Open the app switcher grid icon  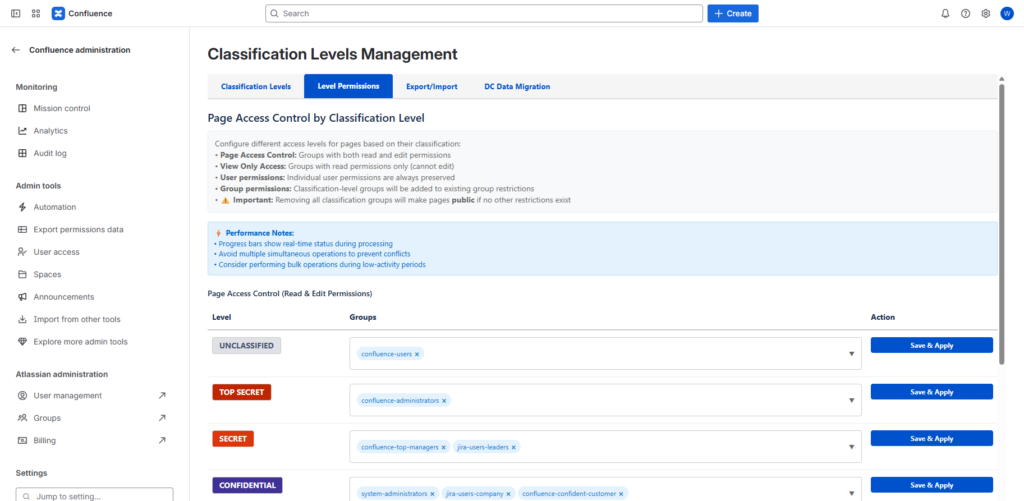pyautogui.click(x=36, y=14)
